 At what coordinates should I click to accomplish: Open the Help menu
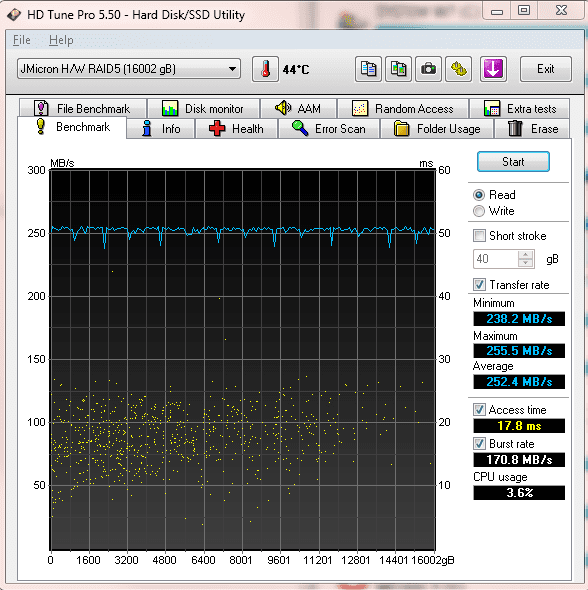point(61,40)
